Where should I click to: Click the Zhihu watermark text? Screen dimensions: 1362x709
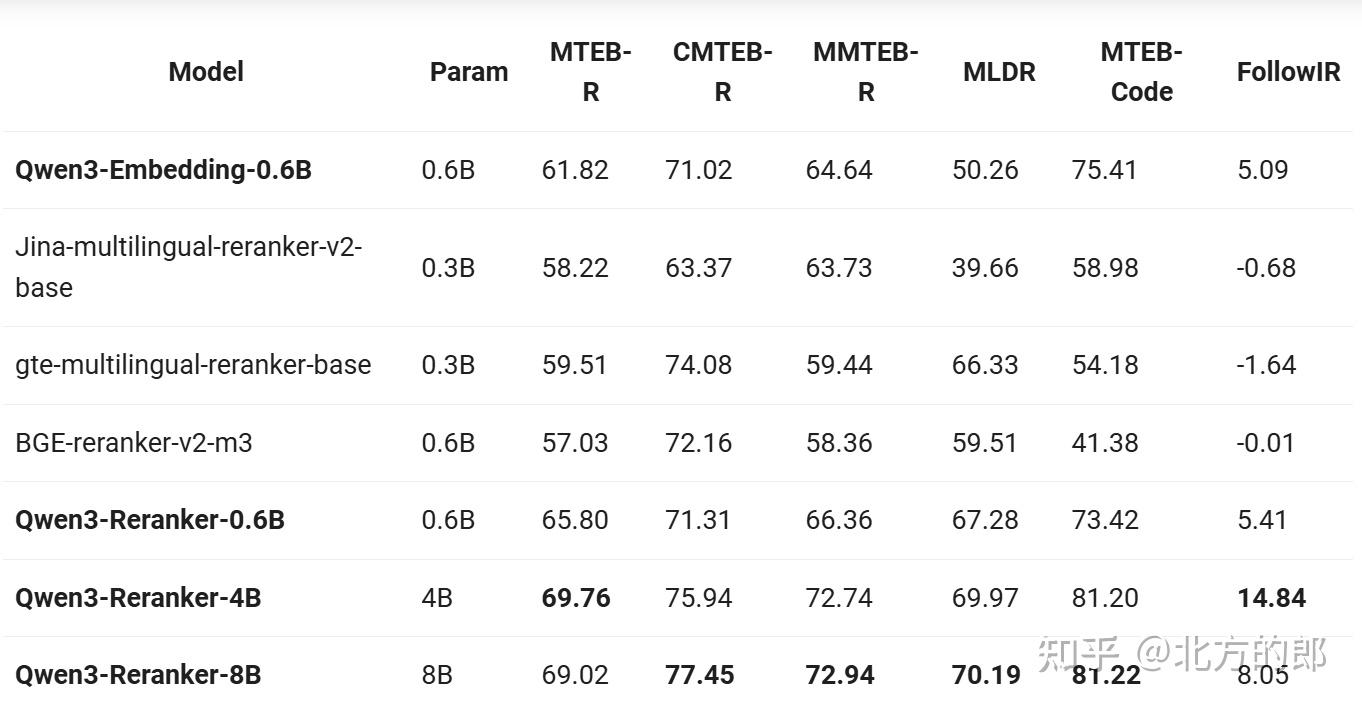pyautogui.click(x=1182, y=654)
